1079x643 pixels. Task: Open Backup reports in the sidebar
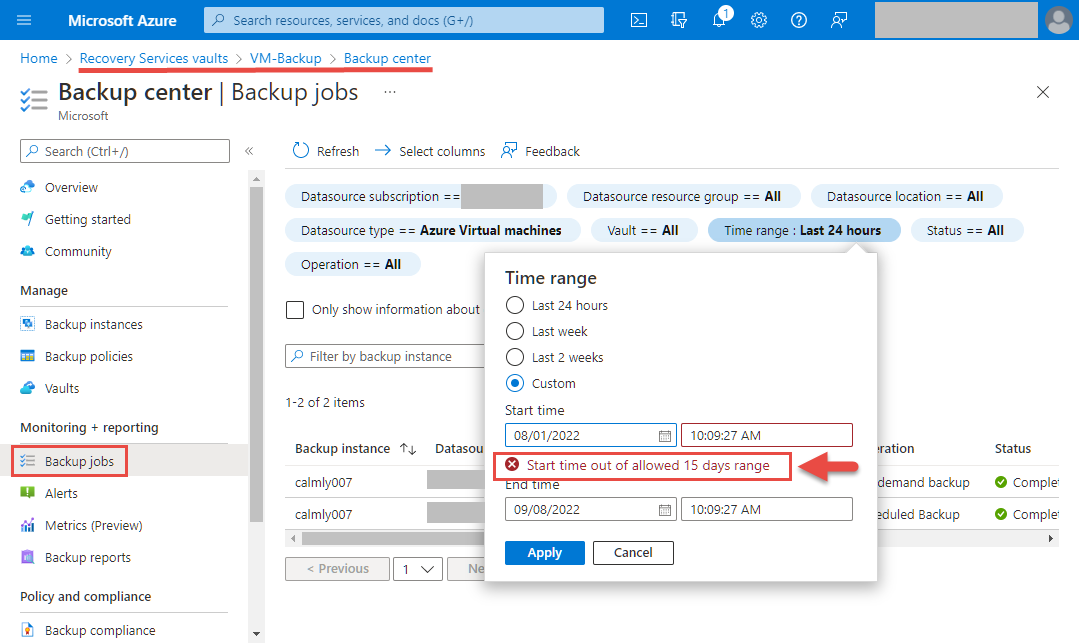(x=87, y=558)
